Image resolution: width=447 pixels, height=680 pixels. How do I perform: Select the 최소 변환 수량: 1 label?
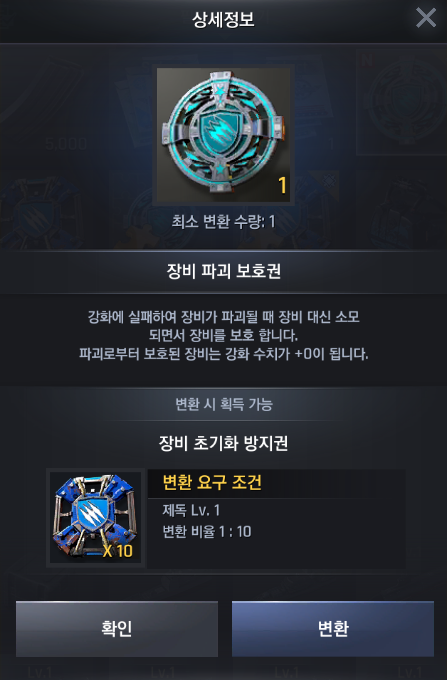[223, 222]
